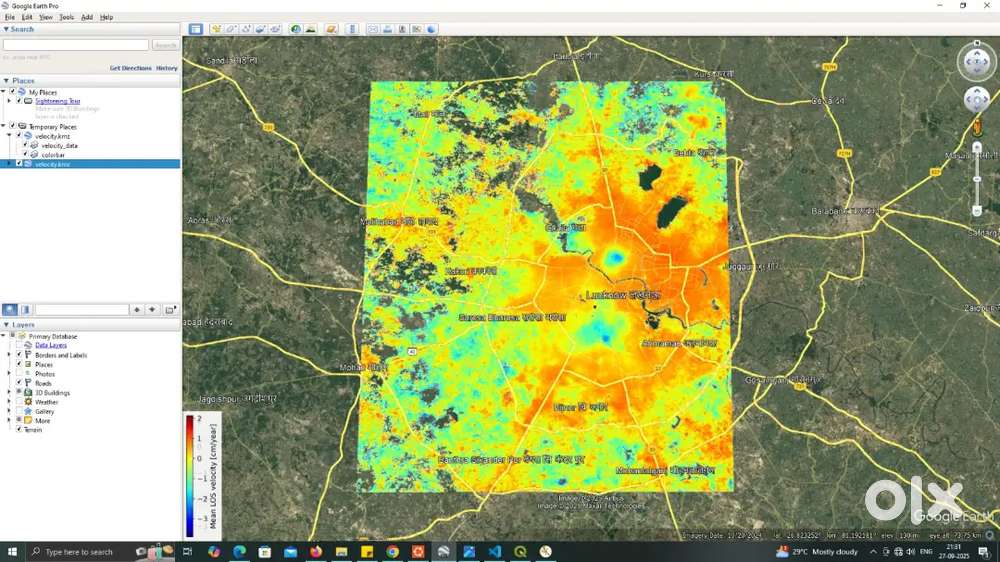Collapse the Temporary Places tree node

pos(3,127)
